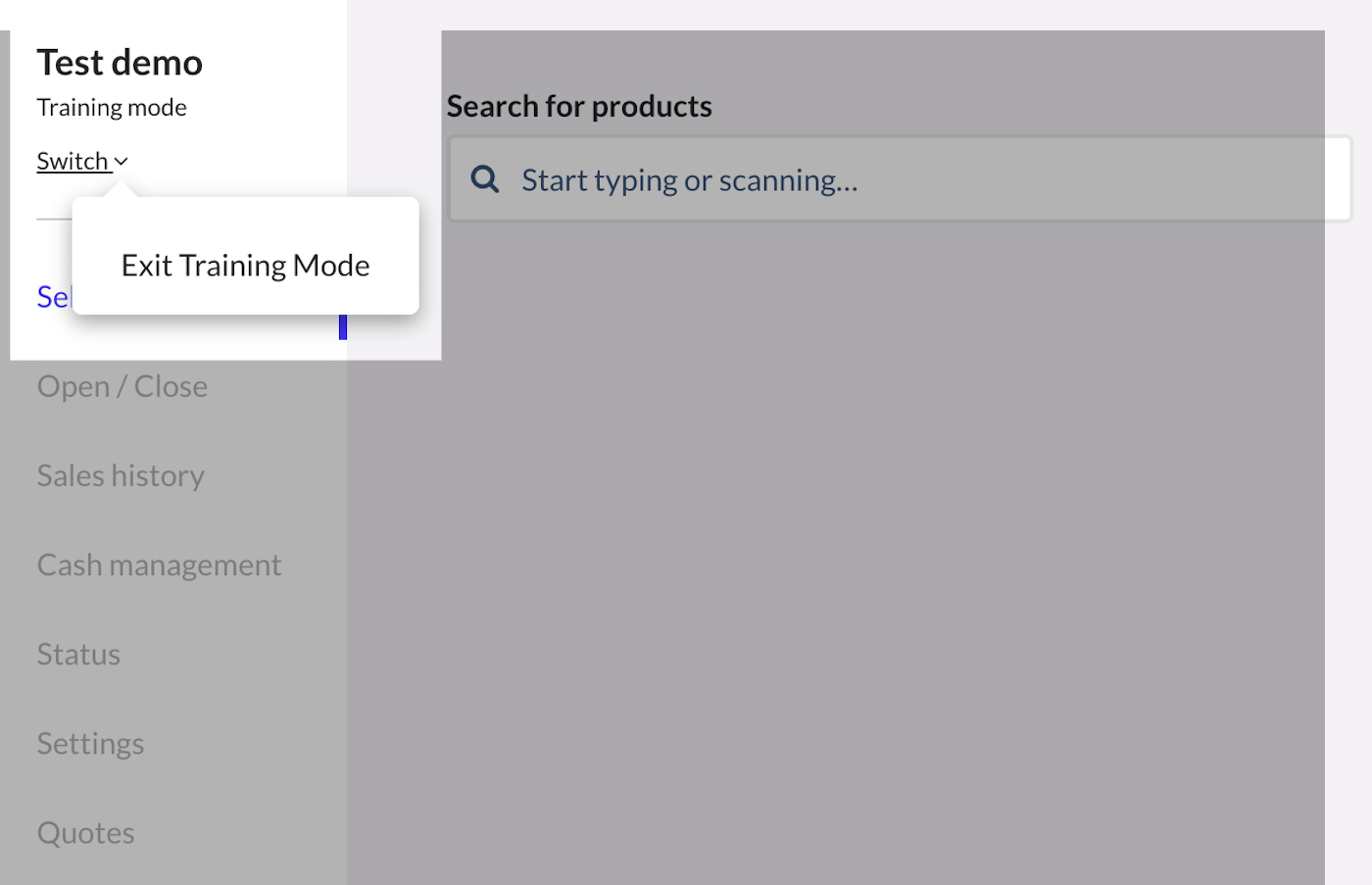Dismiss popup by clicking dimmed main area
1372x885 pixels.
pos(833,539)
